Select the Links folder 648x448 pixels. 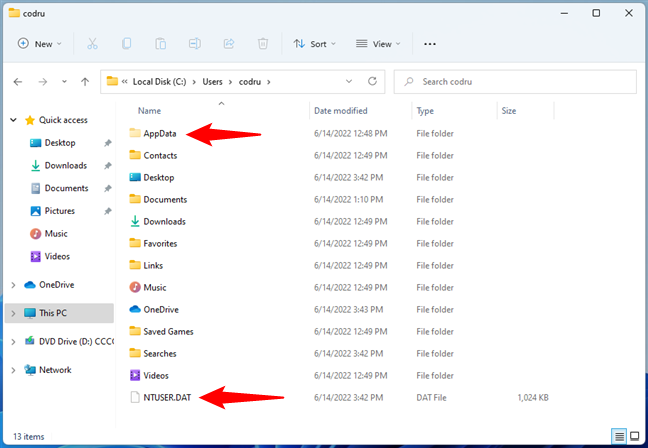pos(153,265)
